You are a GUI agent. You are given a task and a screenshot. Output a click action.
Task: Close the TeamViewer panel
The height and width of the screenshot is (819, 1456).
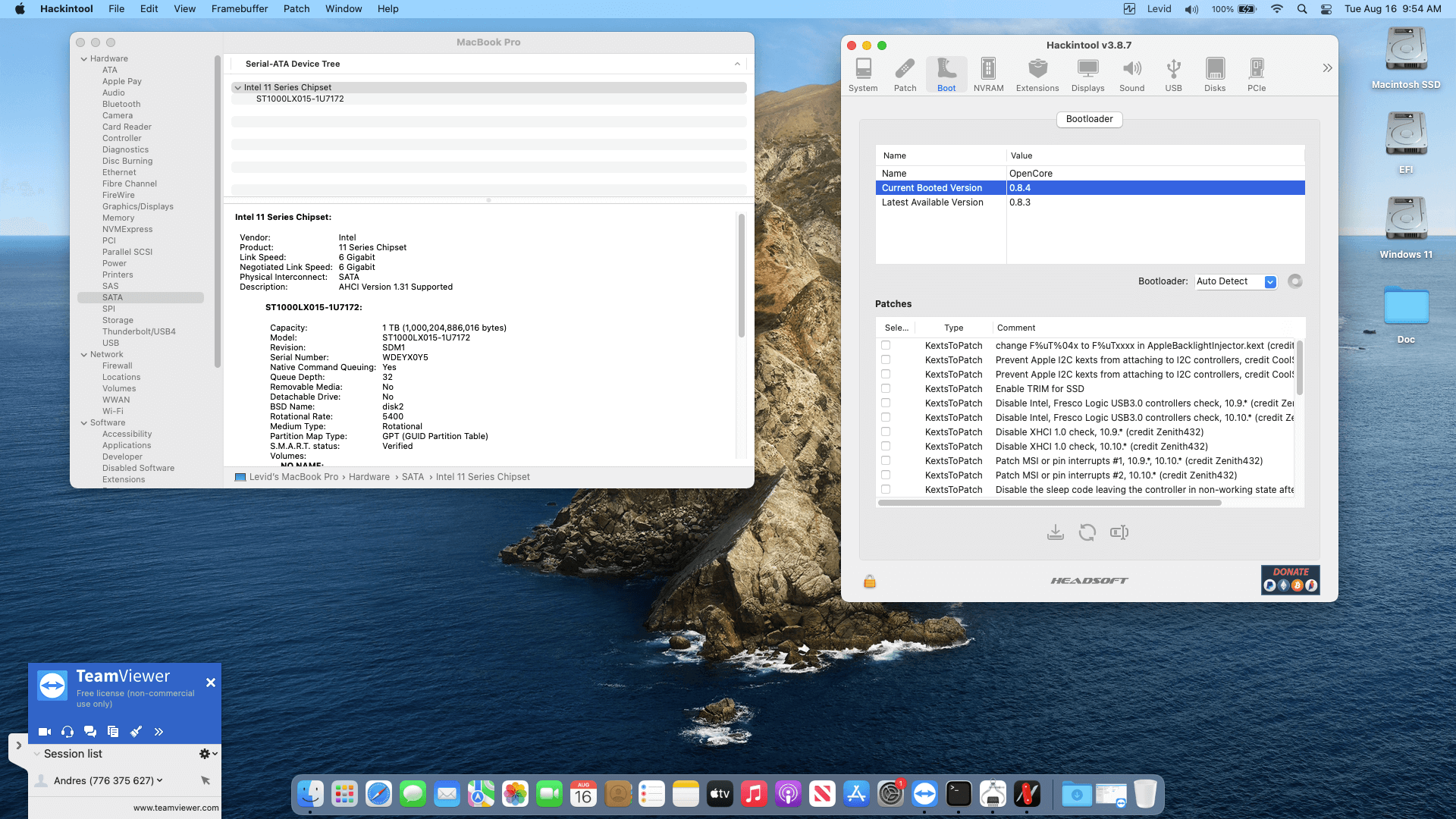211,683
